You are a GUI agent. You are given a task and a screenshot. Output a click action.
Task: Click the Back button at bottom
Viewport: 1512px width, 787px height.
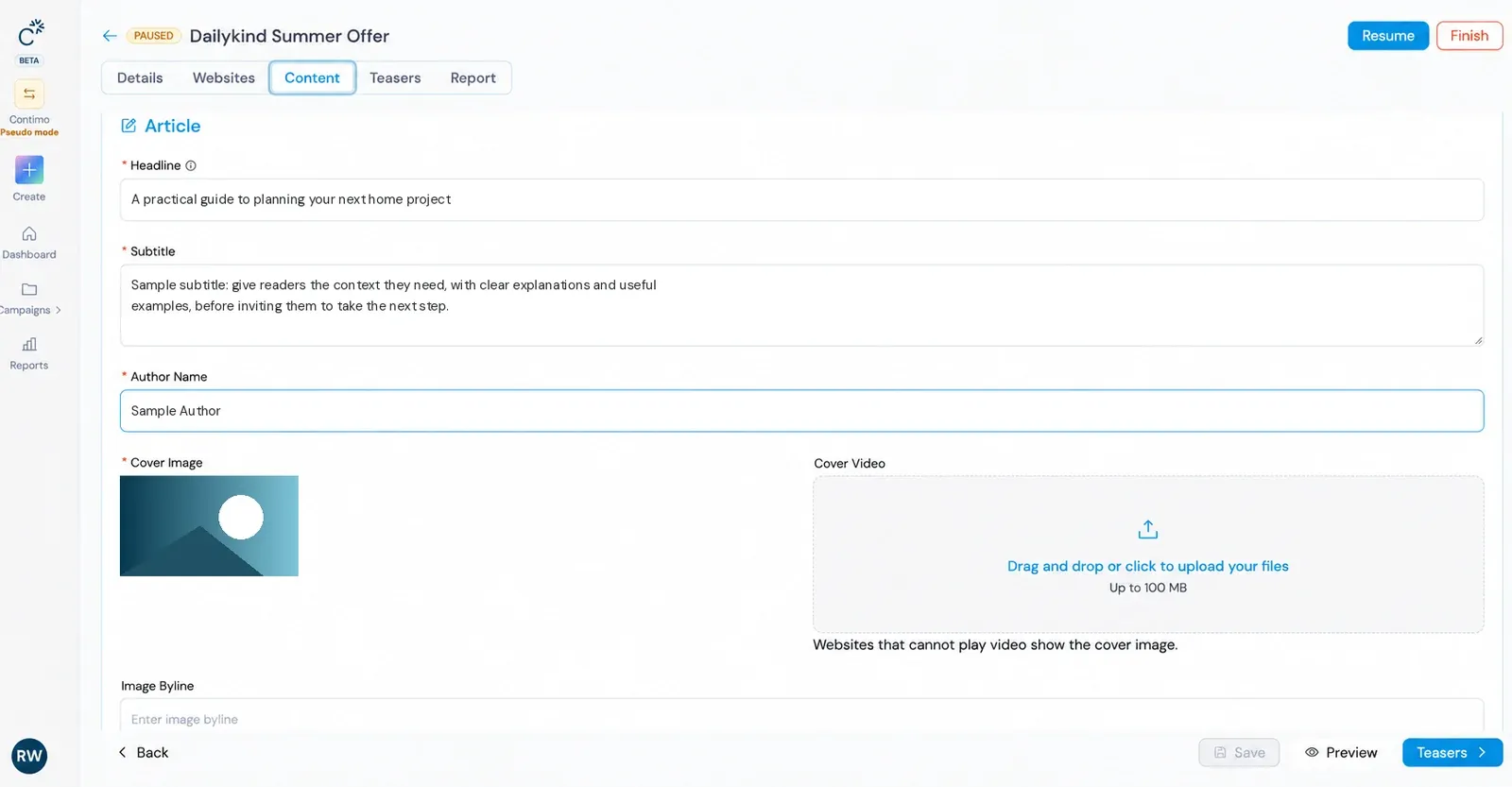143,752
